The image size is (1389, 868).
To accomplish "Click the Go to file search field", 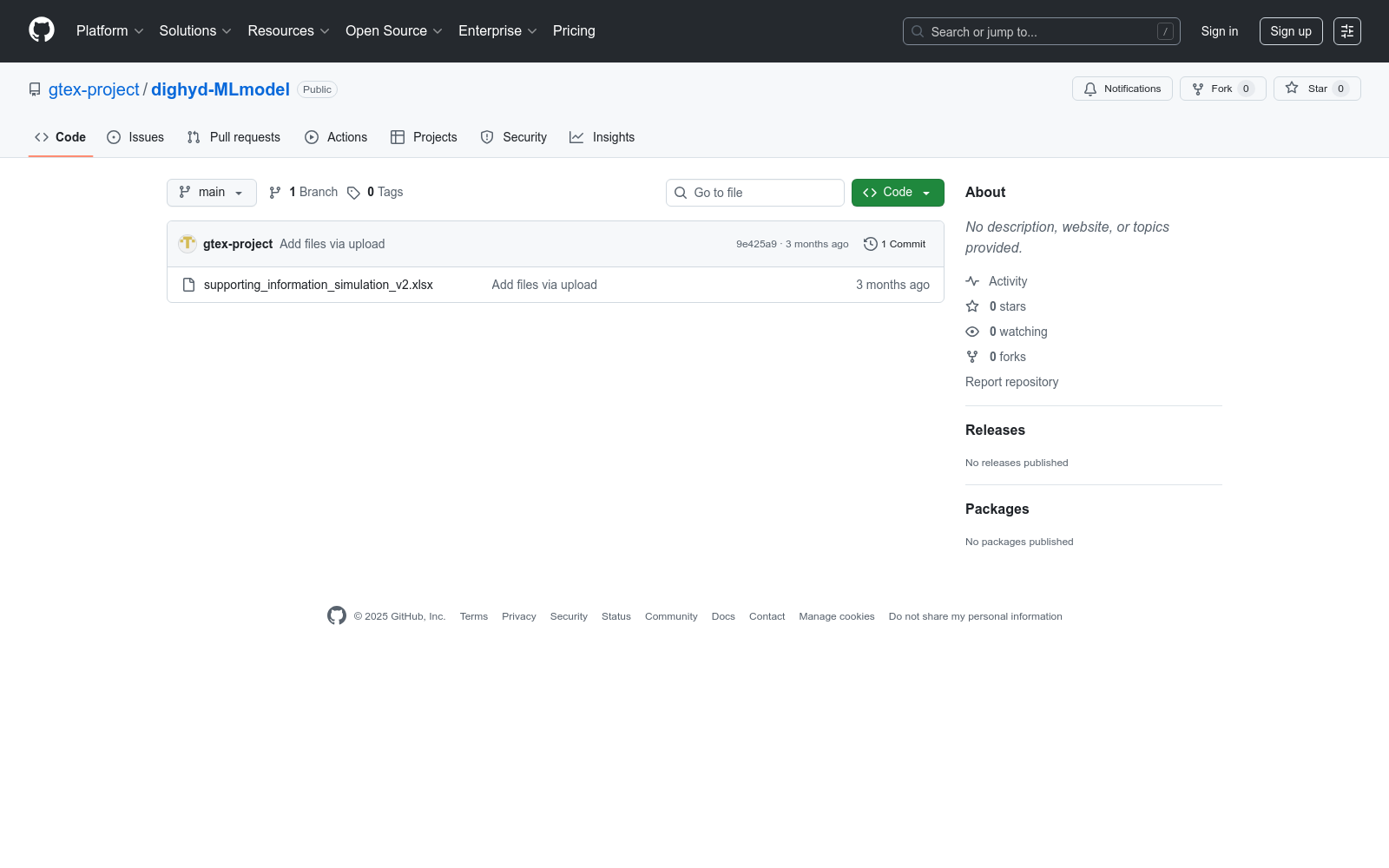I will coord(755,193).
